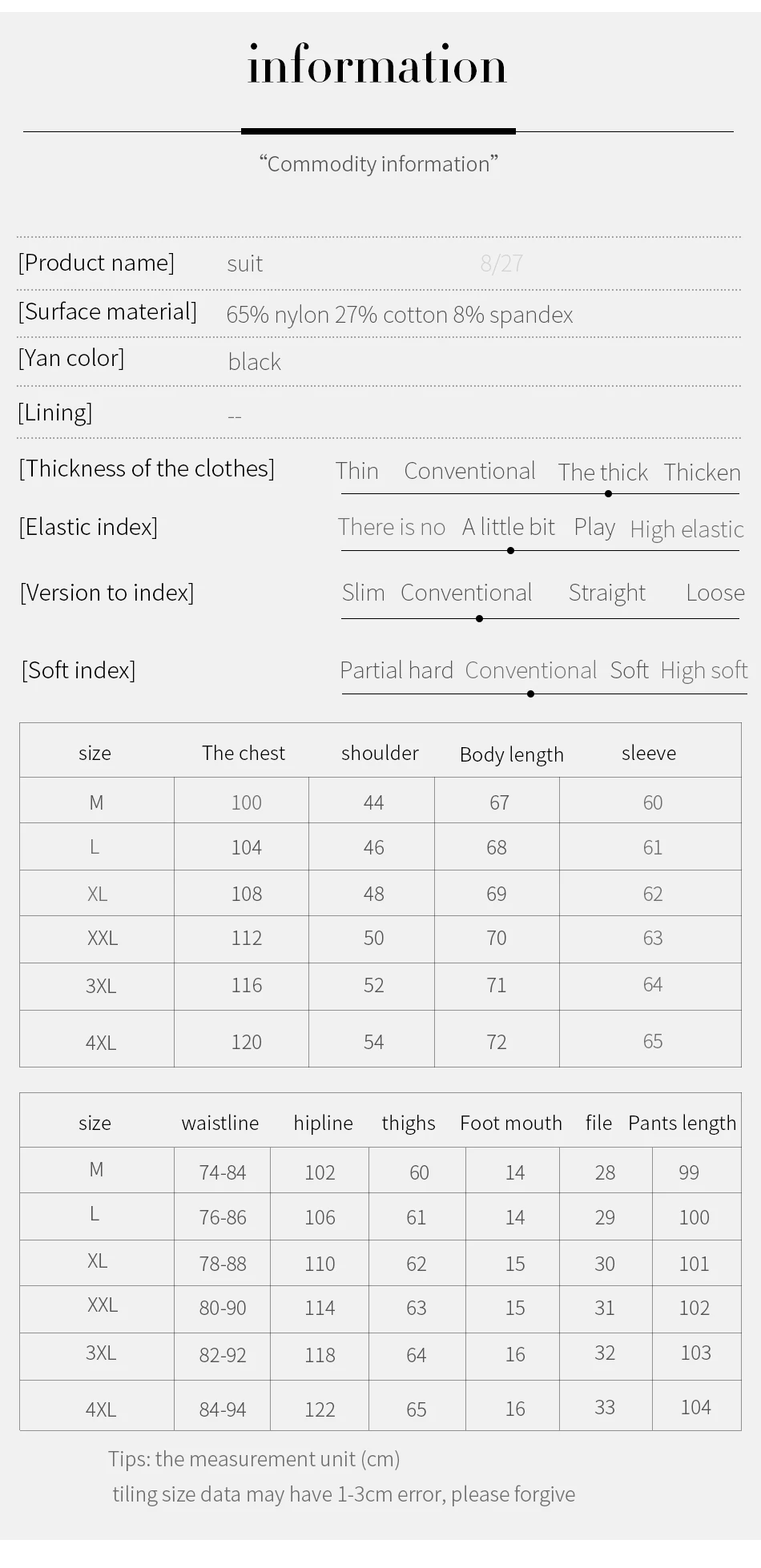Screen dimensions: 761x1568
Task: Click the Version to index slider dot
Action: (479, 618)
